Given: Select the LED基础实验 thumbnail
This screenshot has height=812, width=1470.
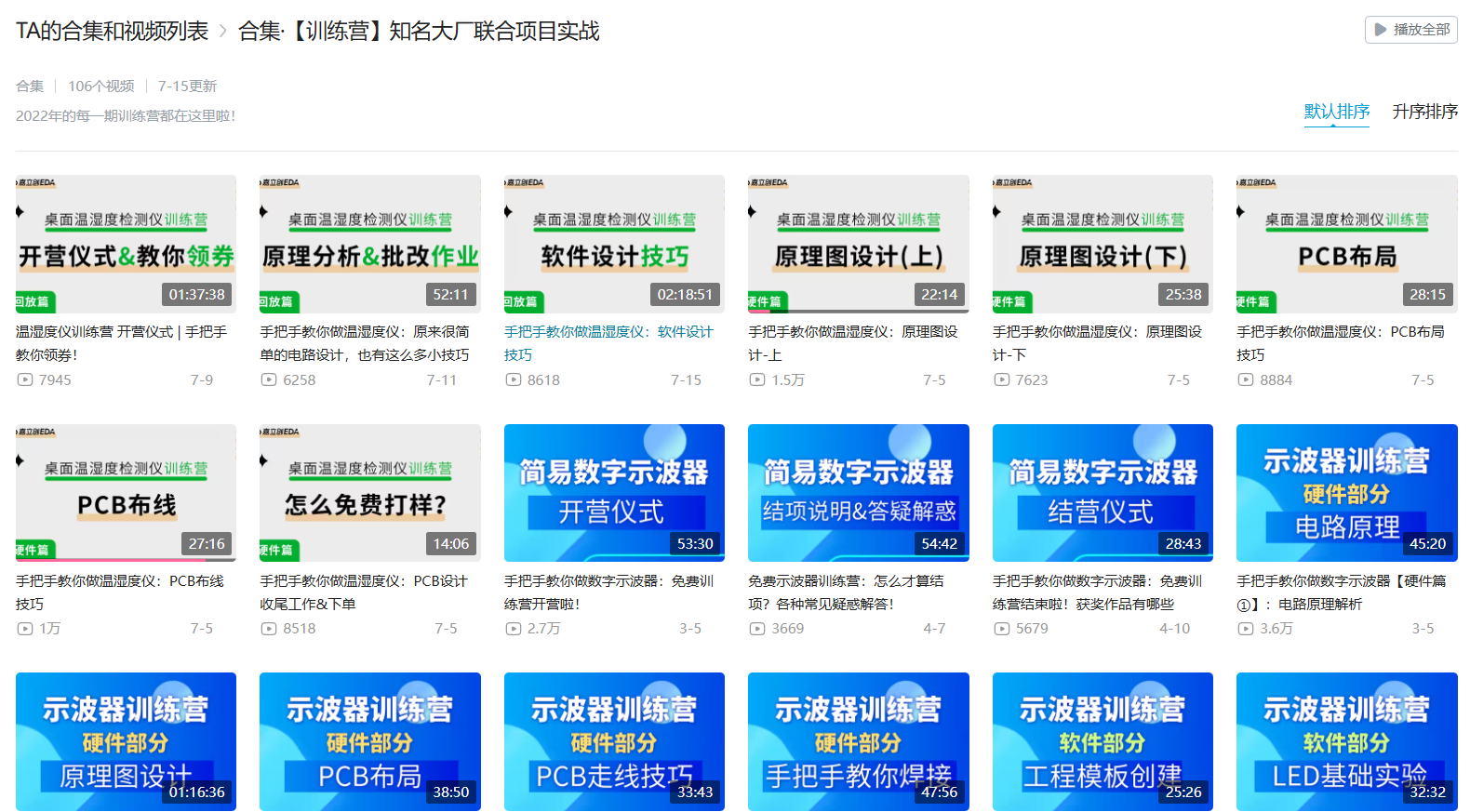Looking at the screenshot, I should click(x=1347, y=741).
